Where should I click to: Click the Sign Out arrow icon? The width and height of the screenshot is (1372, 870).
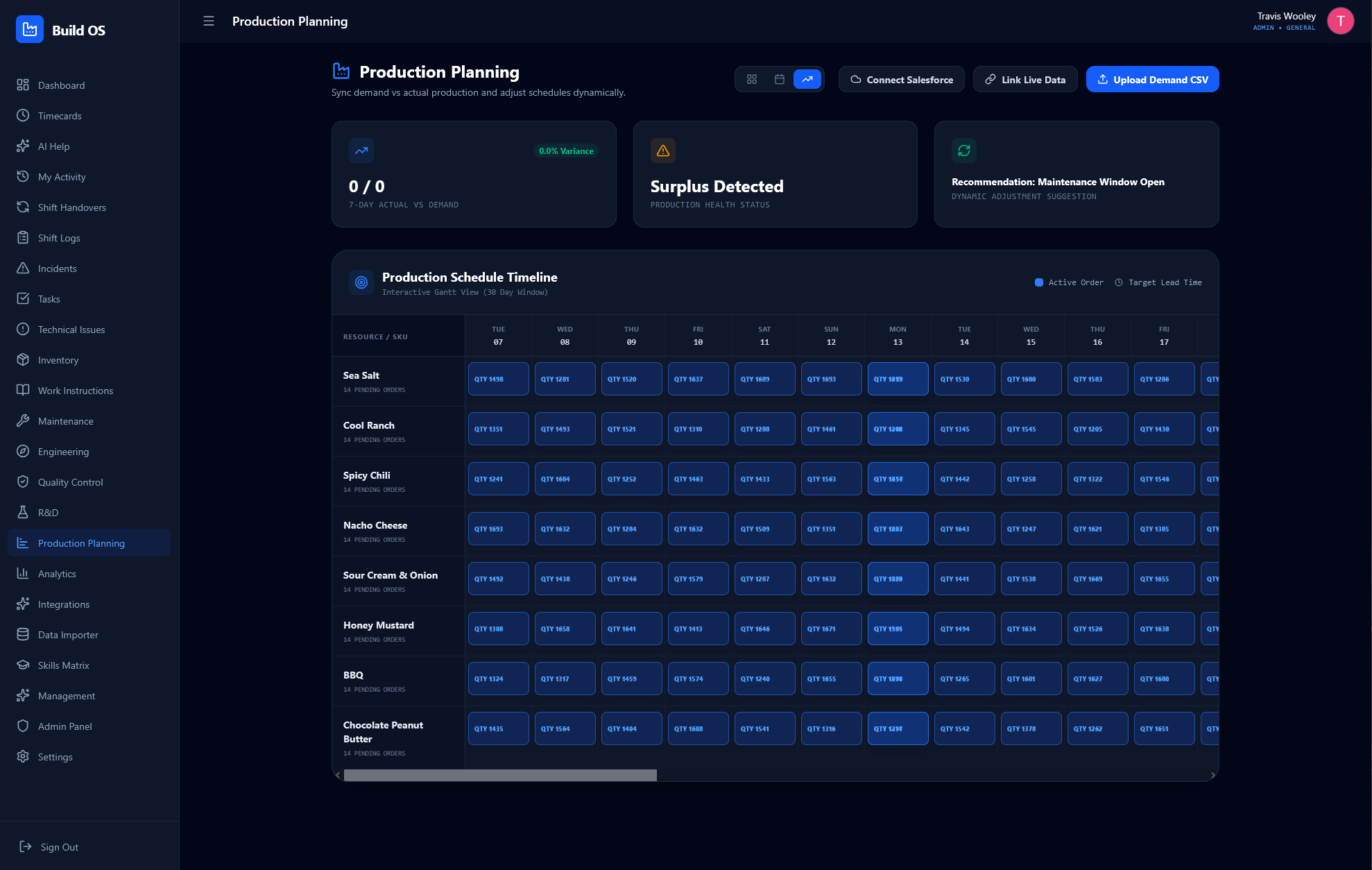[x=26, y=846]
